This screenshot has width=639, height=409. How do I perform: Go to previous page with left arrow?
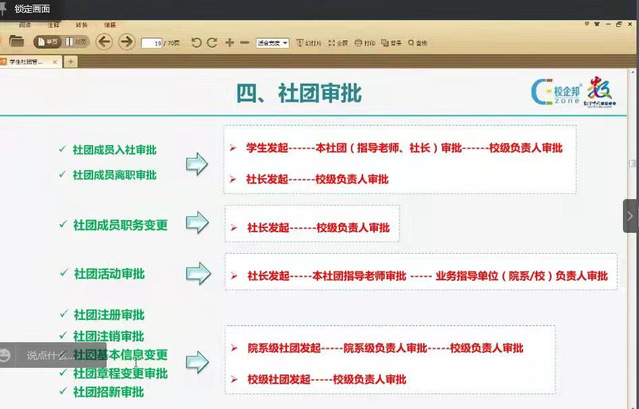pyautogui.click(x=104, y=42)
